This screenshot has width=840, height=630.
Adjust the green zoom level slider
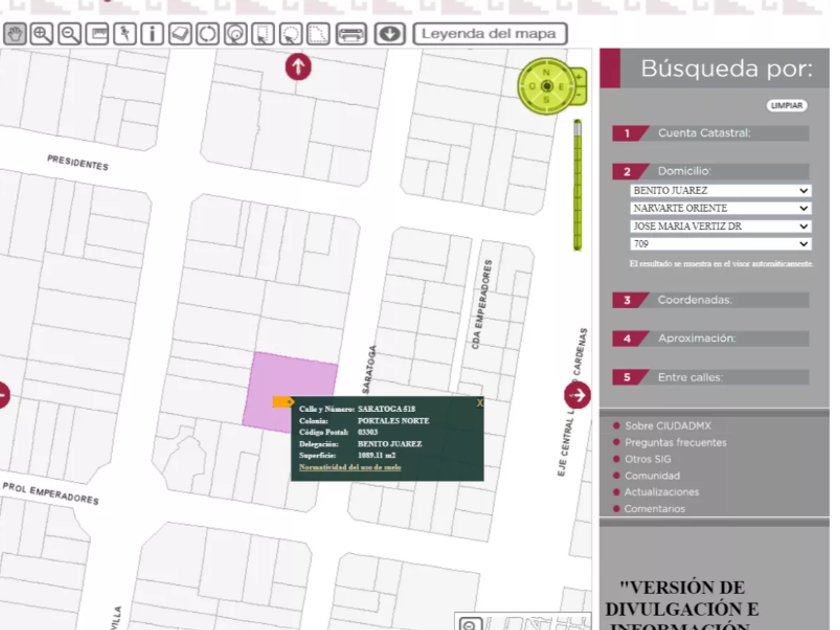(x=578, y=185)
